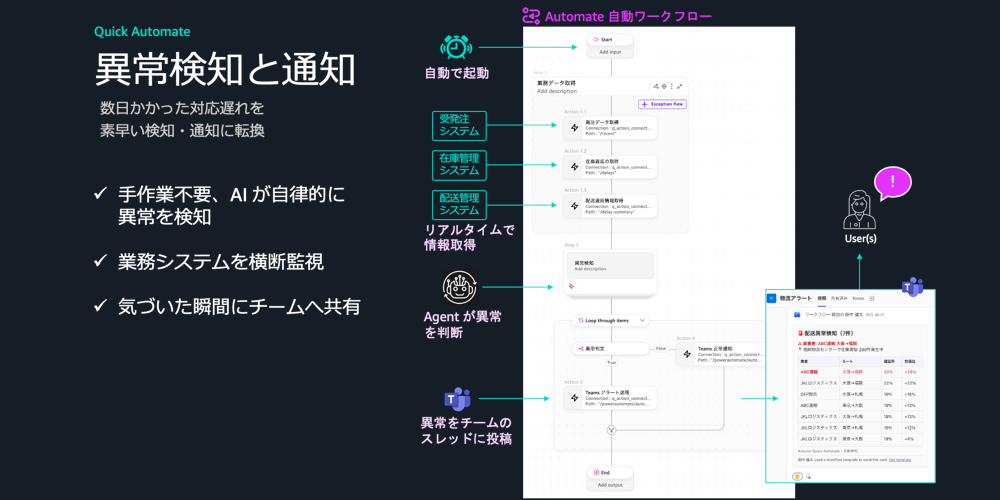
Task: Click the Loop through items loop icon
Action: coord(580,320)
